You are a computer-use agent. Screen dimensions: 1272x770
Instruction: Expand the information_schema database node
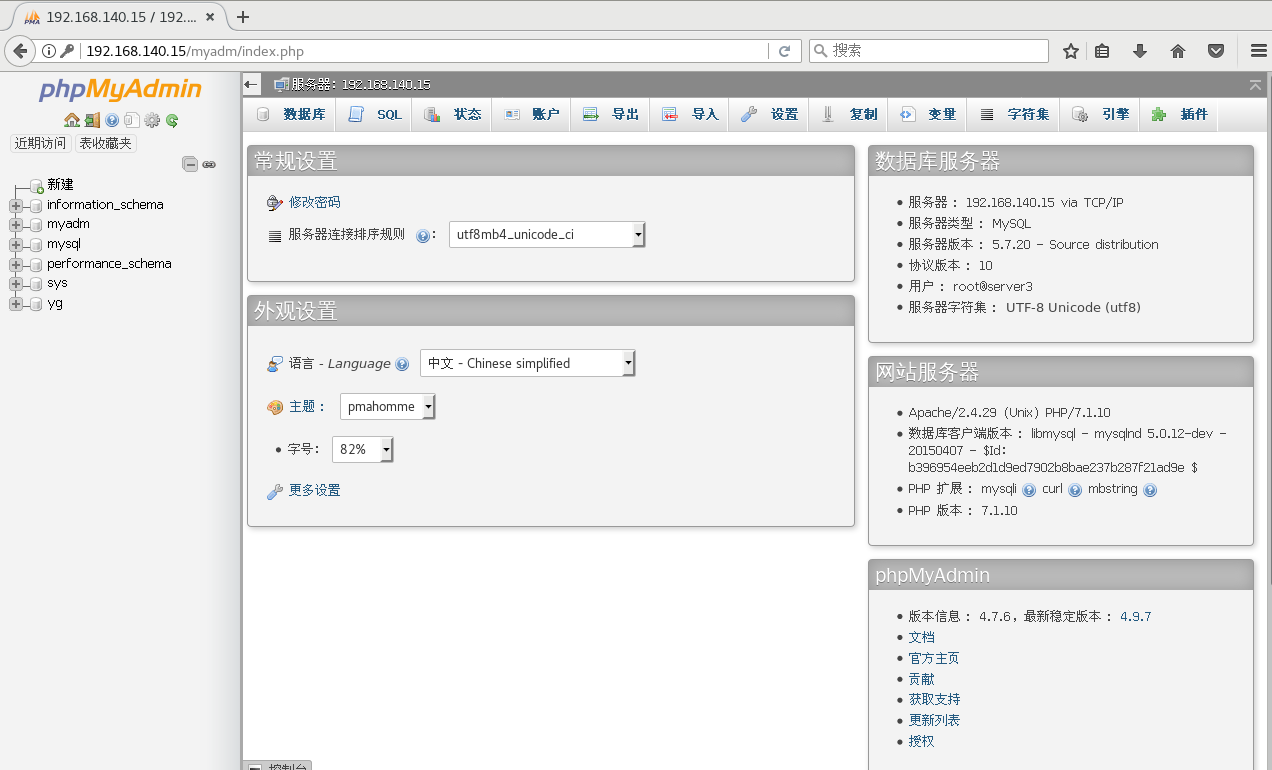coord(15,205)
